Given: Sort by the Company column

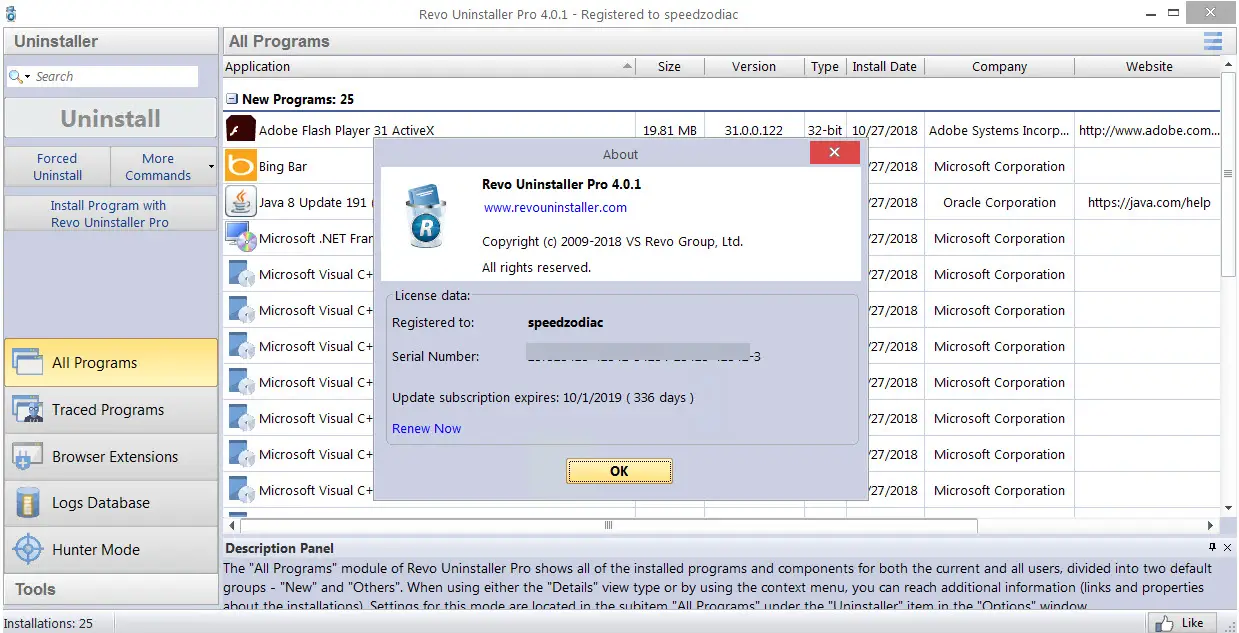Looking at the screenshot, I should [x=999, y=66].
